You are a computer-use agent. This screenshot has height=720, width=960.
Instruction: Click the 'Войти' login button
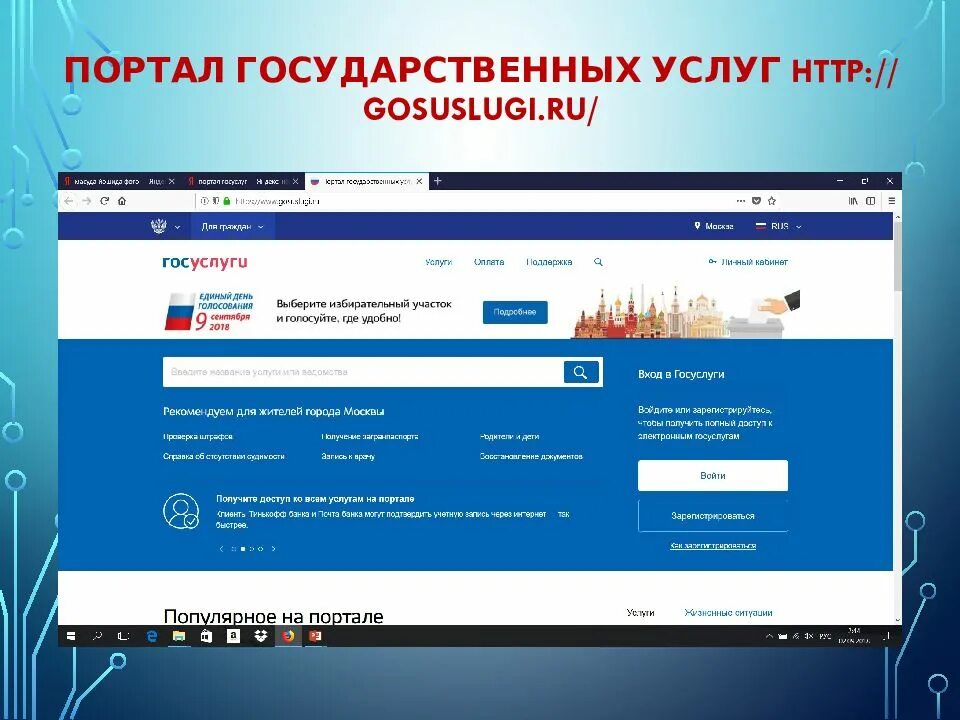tap(713, 475)
